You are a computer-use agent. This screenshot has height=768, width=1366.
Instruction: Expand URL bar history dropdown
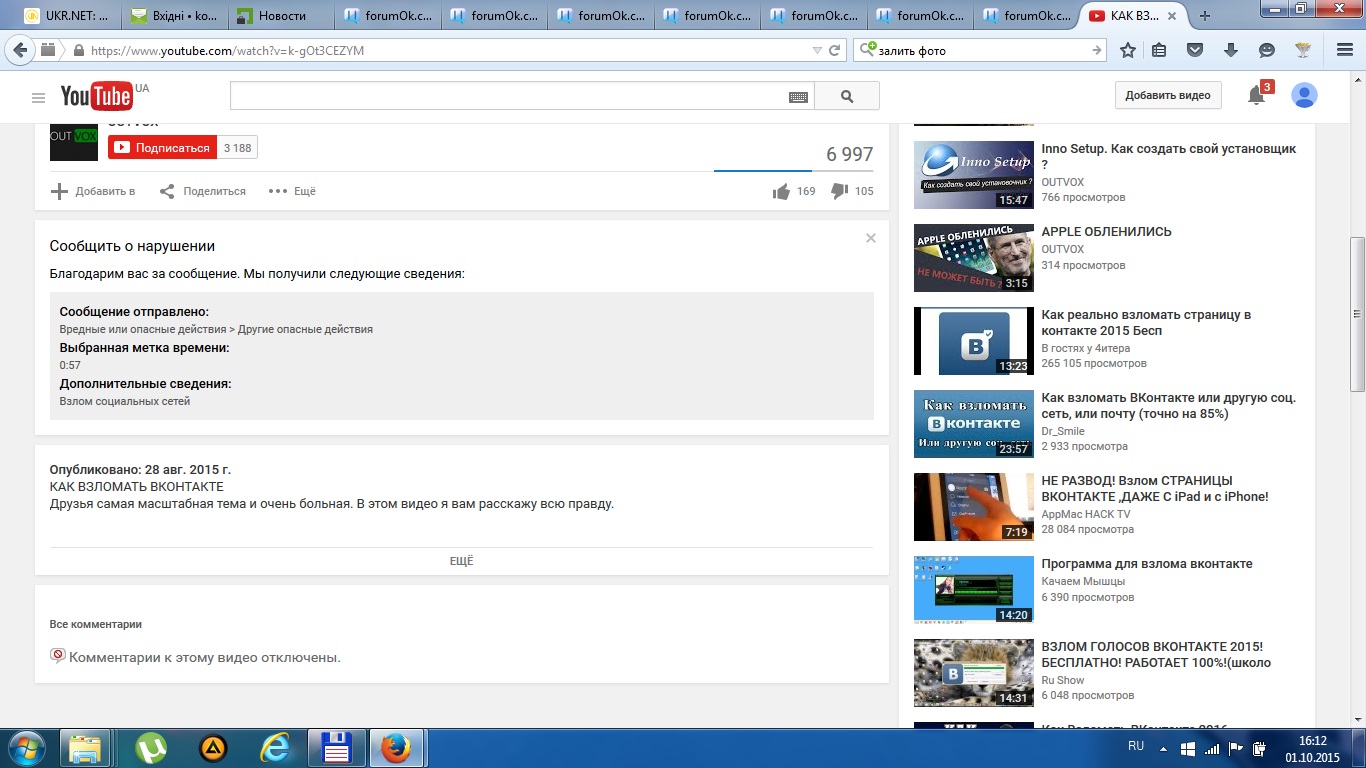point(816,50)
